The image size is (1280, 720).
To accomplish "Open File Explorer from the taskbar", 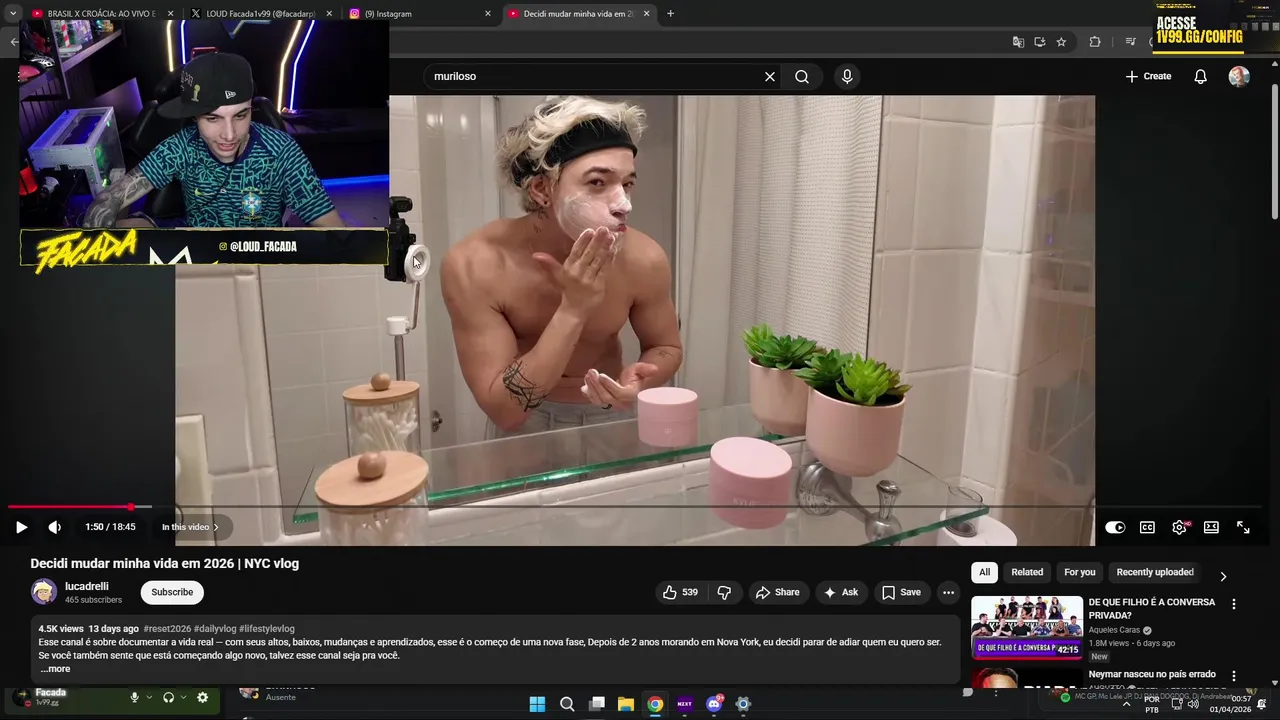I will click(625, 704).
